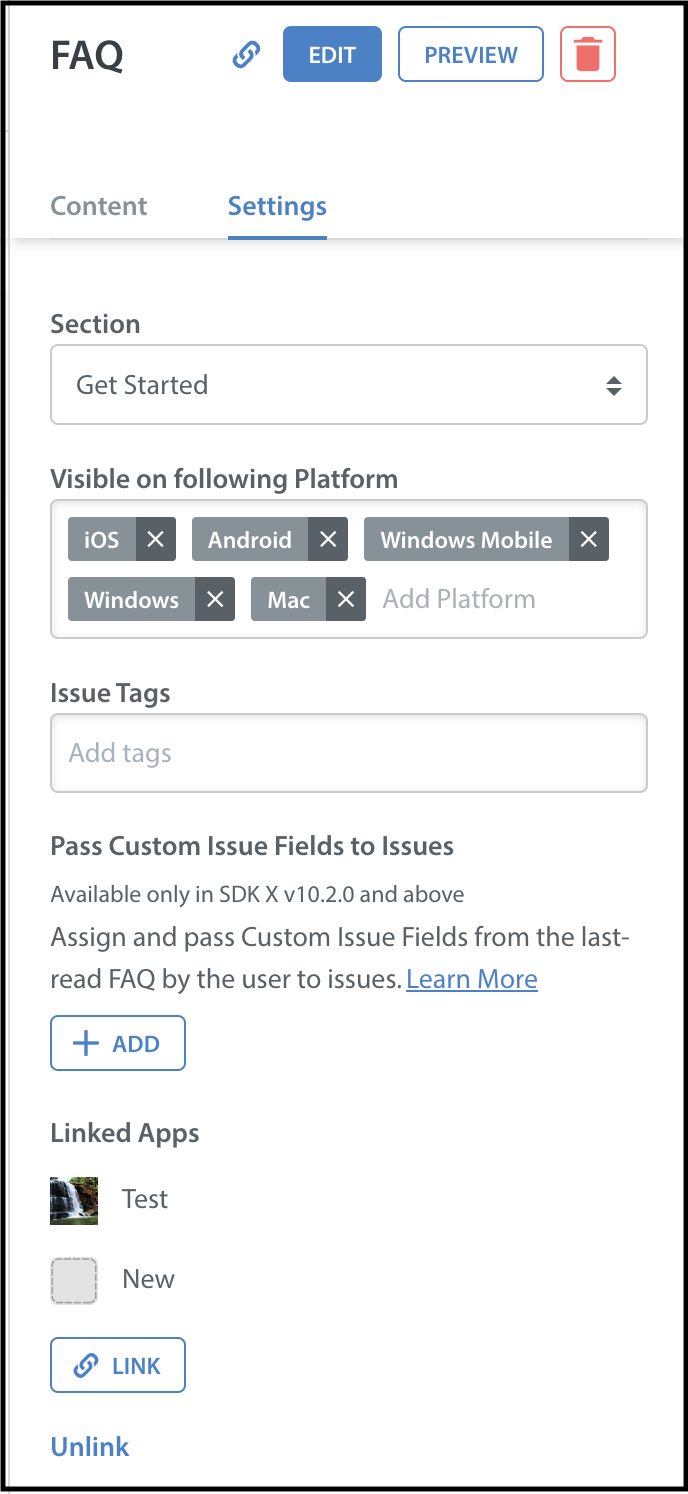Click the blue EDIT button

(332, 54)
